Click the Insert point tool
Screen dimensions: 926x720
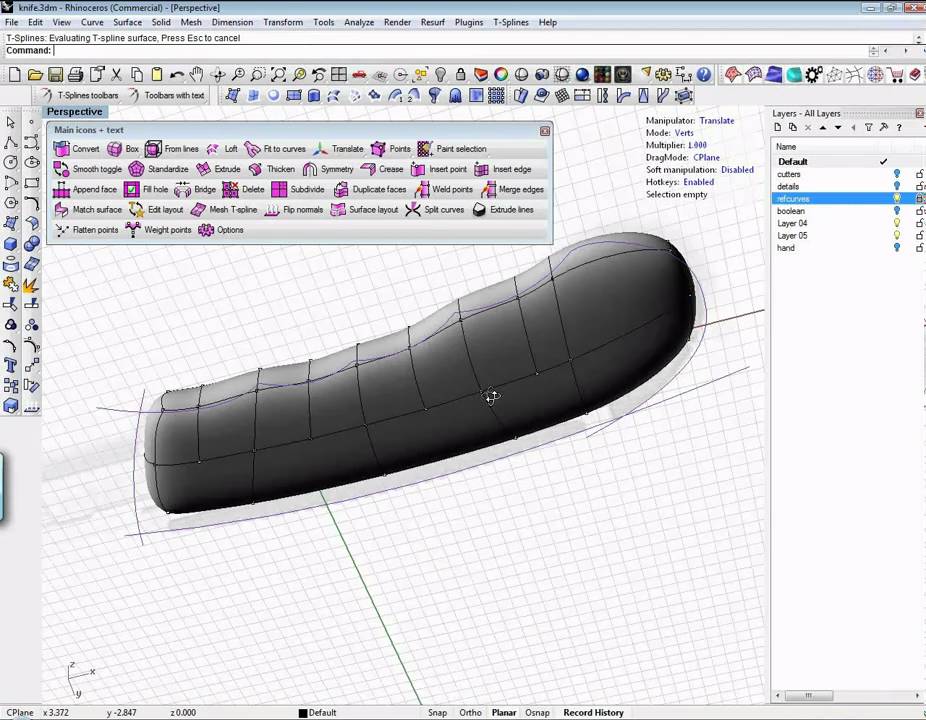pyautogui.click(x=438, y=169)
